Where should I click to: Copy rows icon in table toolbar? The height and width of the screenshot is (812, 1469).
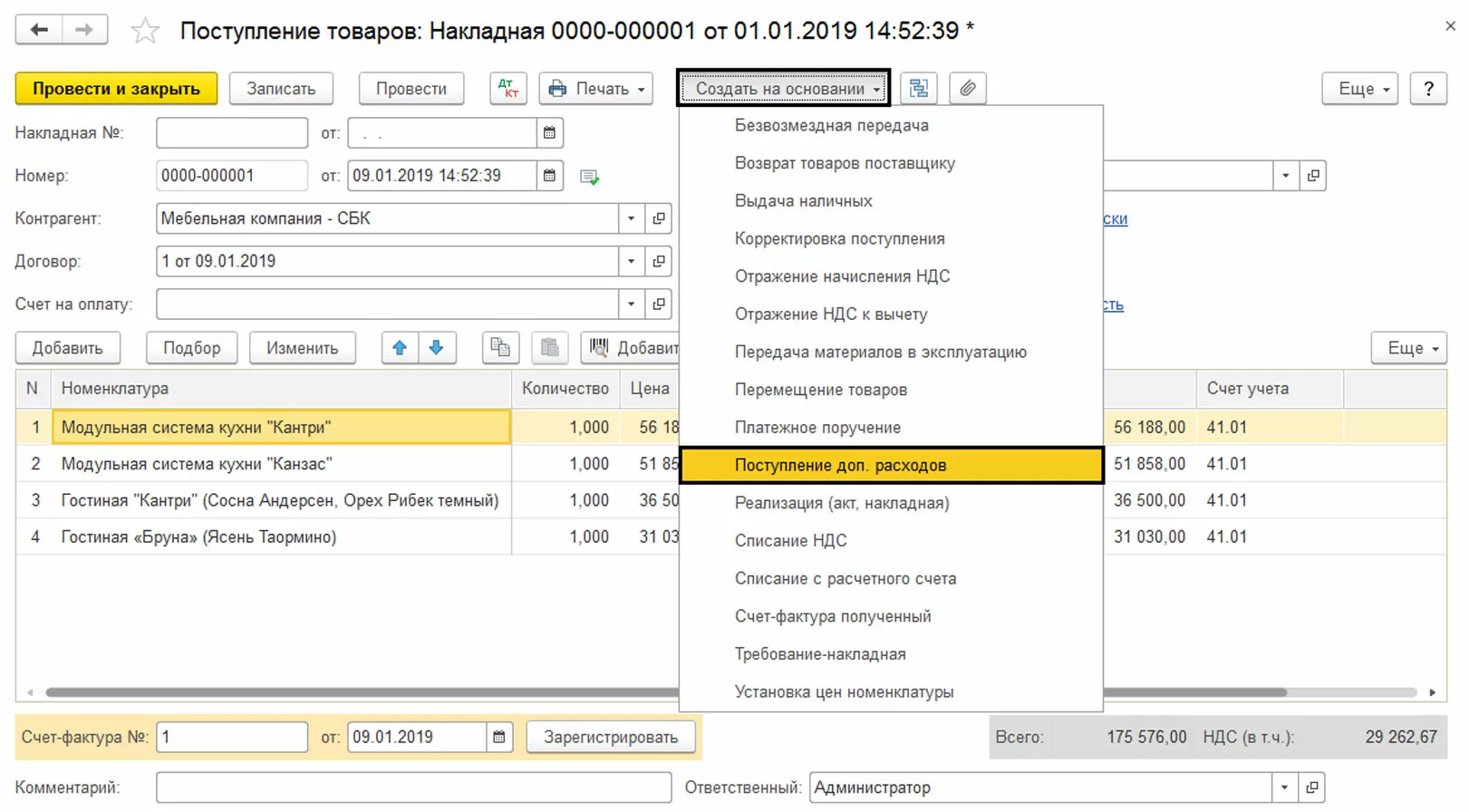[x=500, y=348]
